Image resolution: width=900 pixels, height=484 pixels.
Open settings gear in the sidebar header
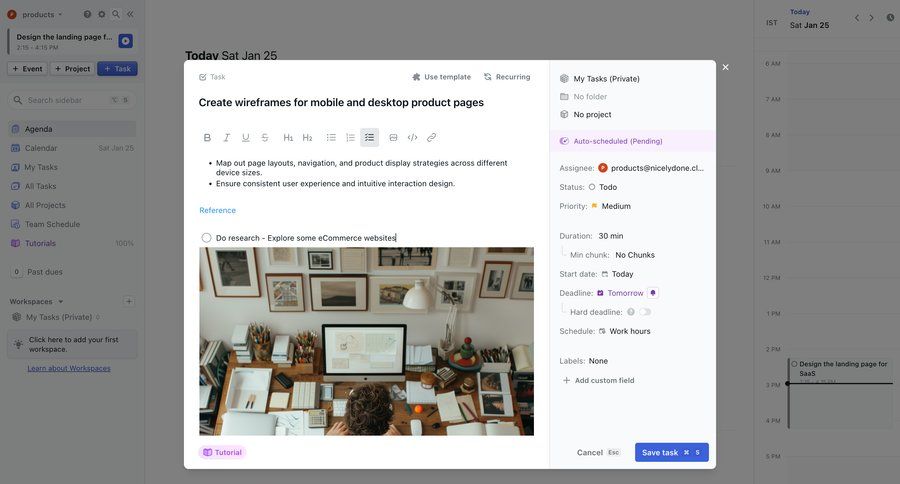(x=102, y=14)
